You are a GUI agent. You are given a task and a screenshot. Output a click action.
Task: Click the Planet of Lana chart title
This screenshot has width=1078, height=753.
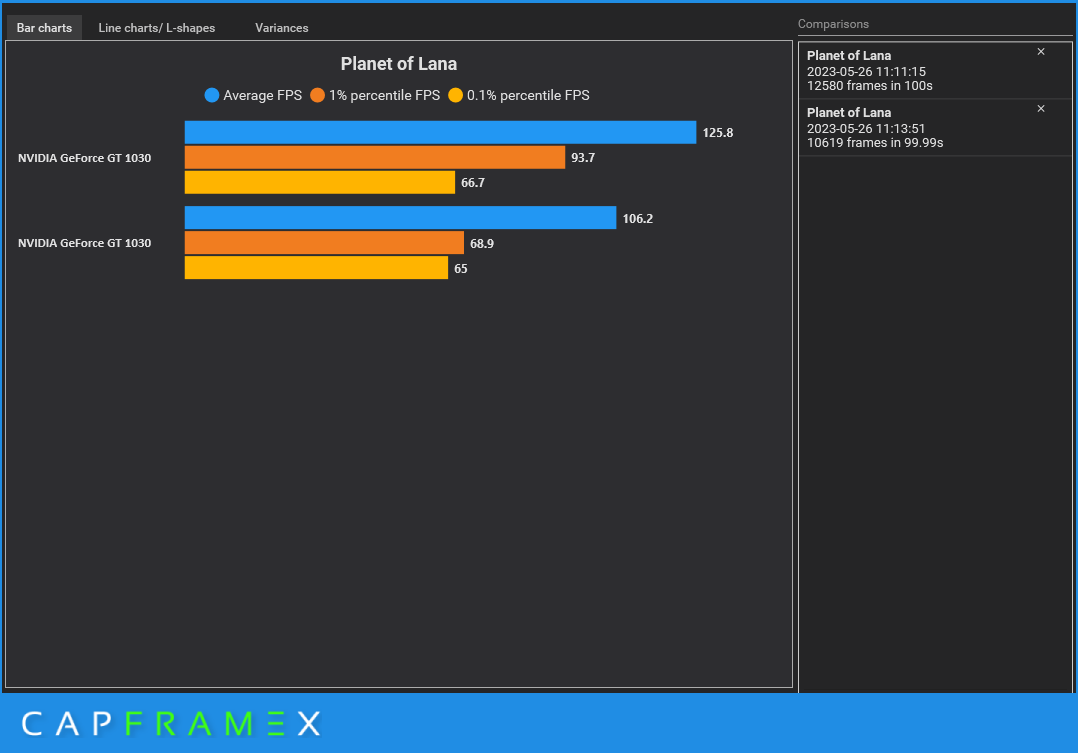tap(399, 64)
